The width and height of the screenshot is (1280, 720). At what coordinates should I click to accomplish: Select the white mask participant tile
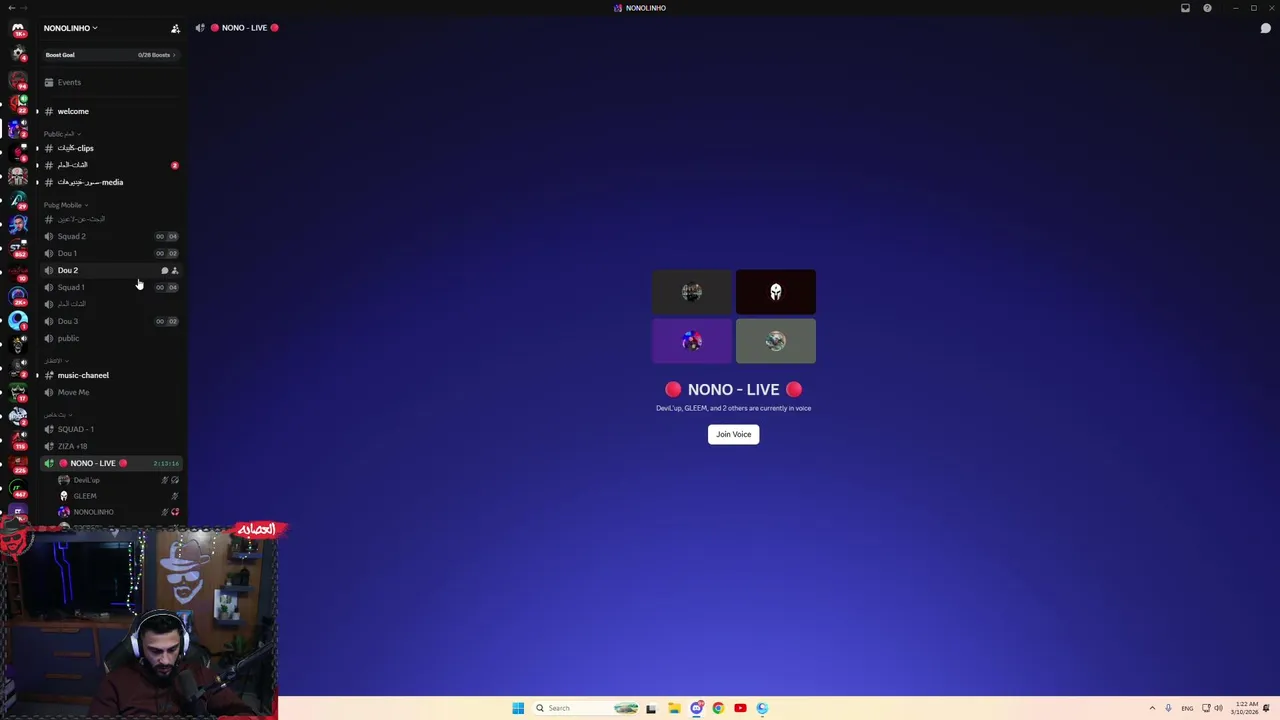click(775, 292)
